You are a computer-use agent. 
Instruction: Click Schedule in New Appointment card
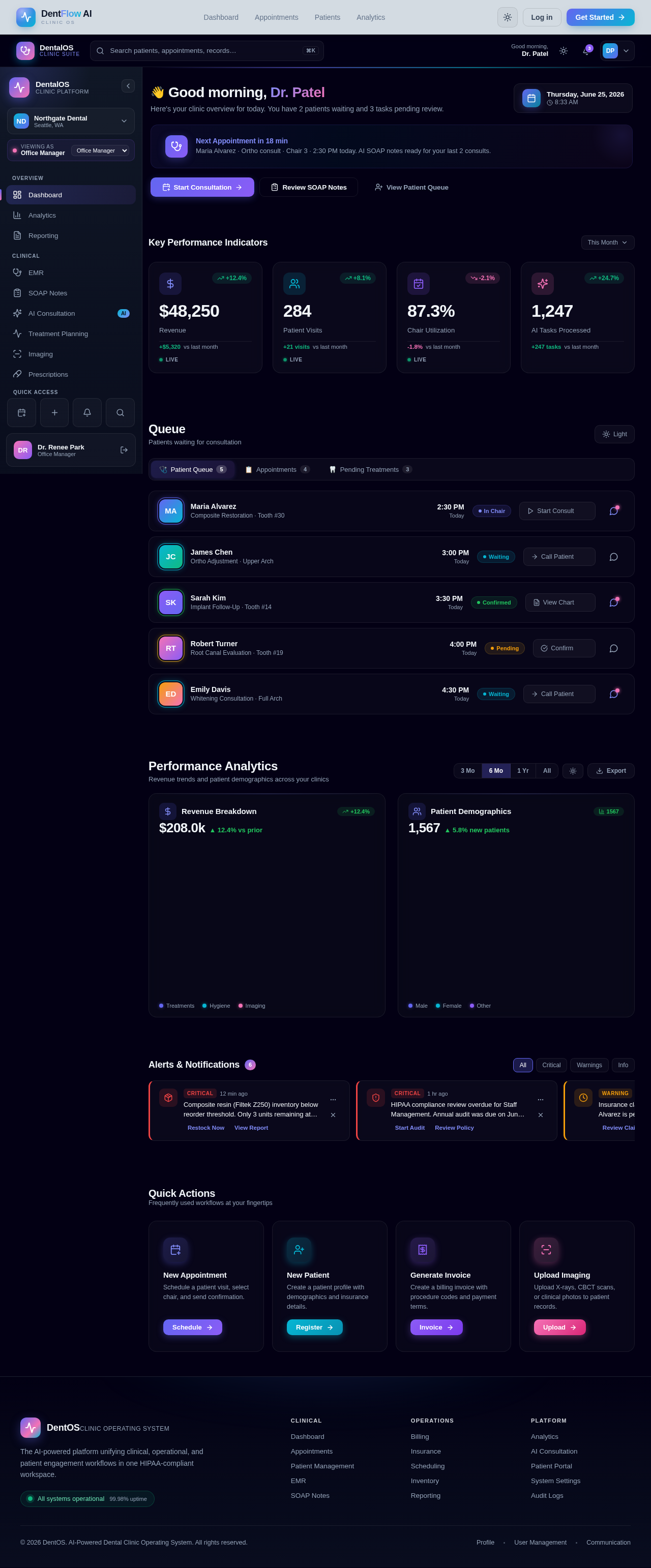click(192, 1328)
